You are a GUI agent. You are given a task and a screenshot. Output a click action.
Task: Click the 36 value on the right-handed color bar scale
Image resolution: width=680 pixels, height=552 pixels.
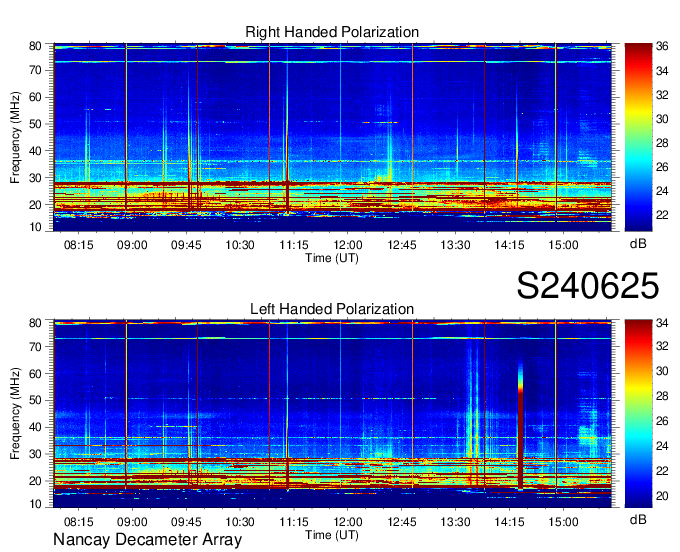662,46
